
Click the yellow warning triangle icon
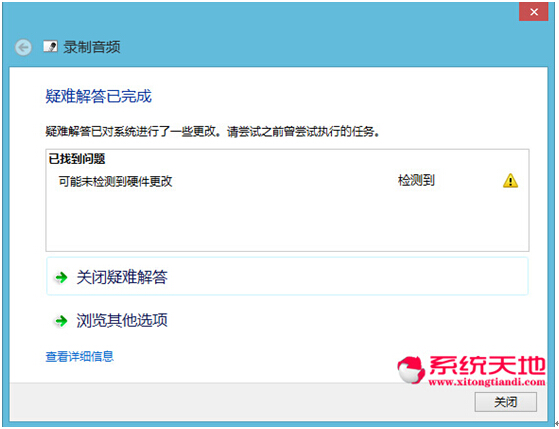[x=510, y=180]
